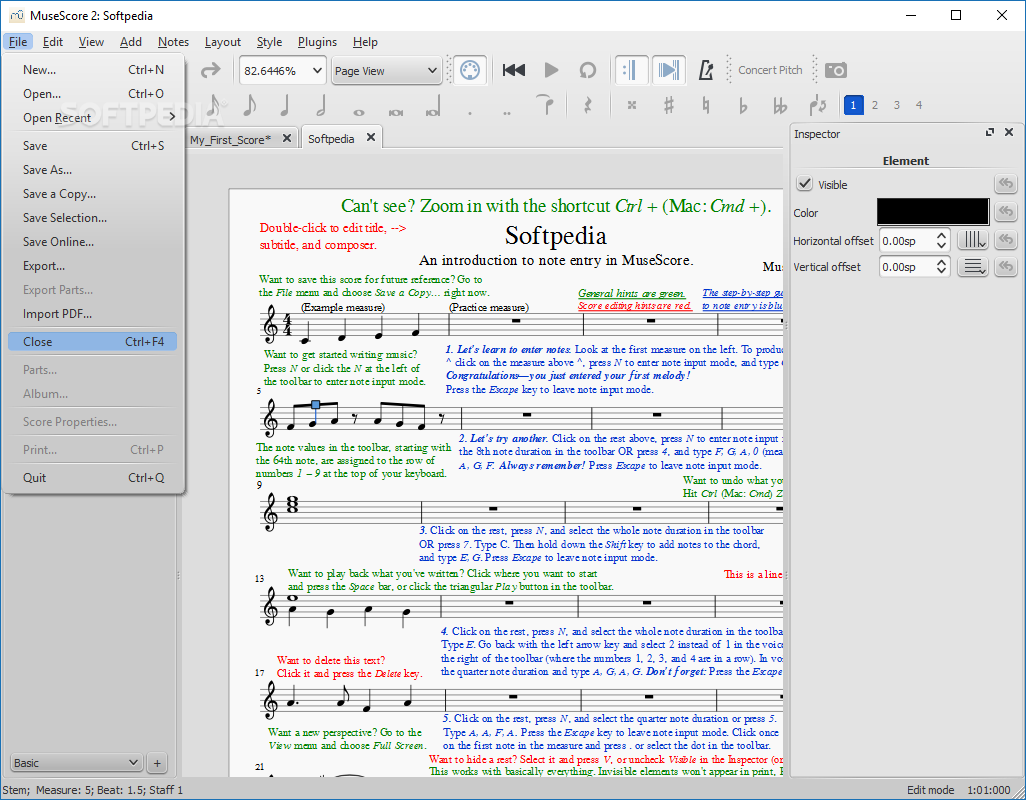
Task: Insert a rest with rest icon
Action: (x=588, y=105)
